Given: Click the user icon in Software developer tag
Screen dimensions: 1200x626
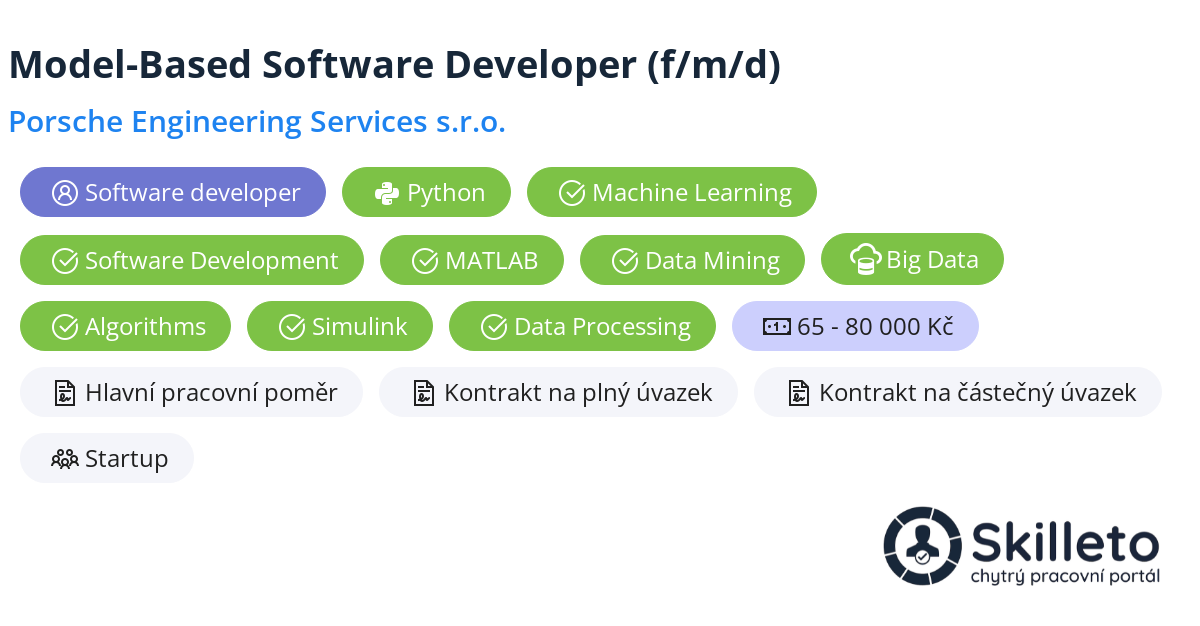Looking at the screenshot, I should [64, 193].
